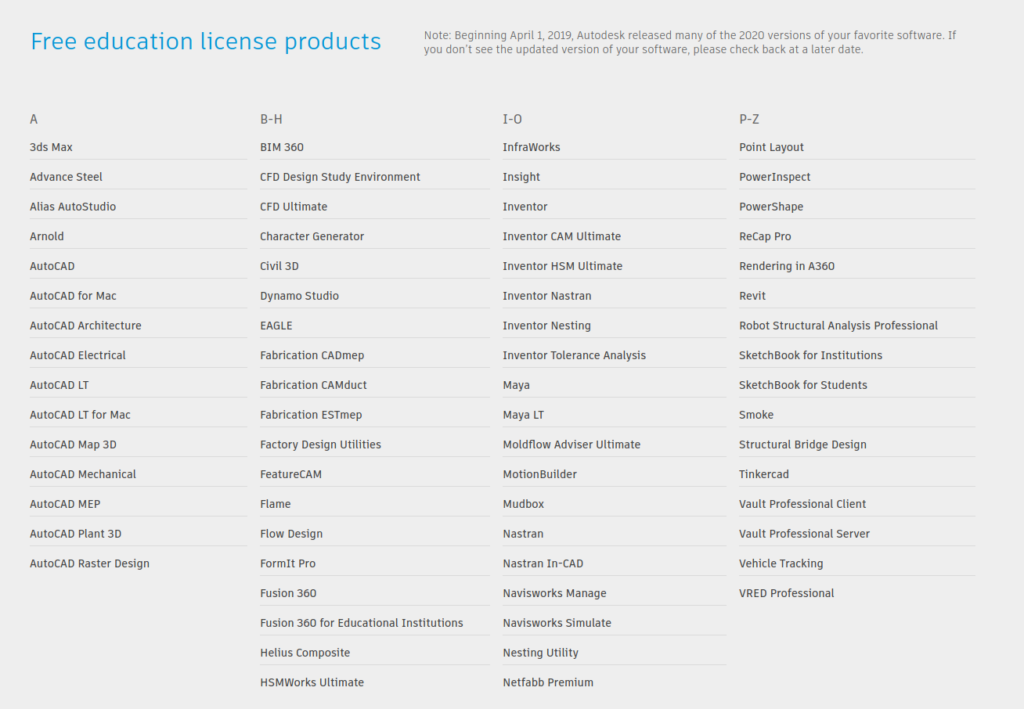
Task: Open Robot Structural Analysis Professional
Action: 839,325
